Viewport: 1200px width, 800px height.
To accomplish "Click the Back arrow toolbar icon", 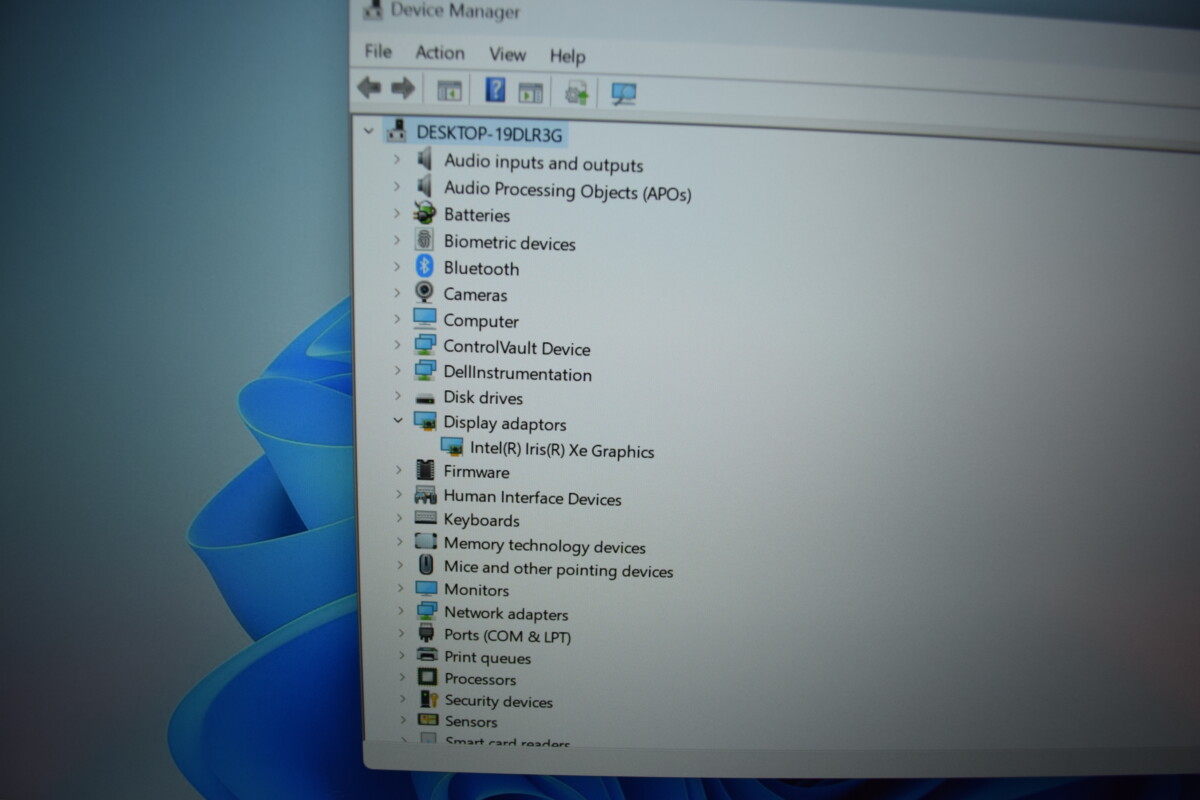I will 369,88.
